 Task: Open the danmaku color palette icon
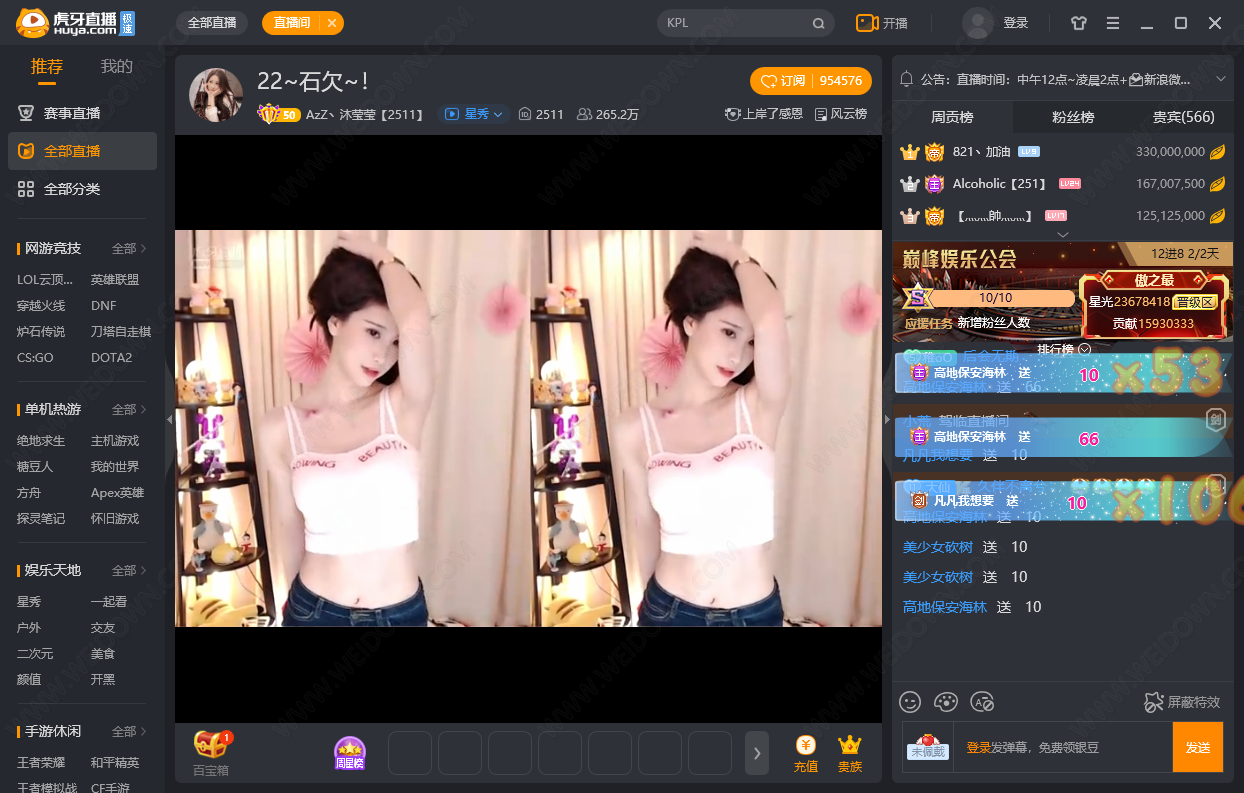pos(946,702)
